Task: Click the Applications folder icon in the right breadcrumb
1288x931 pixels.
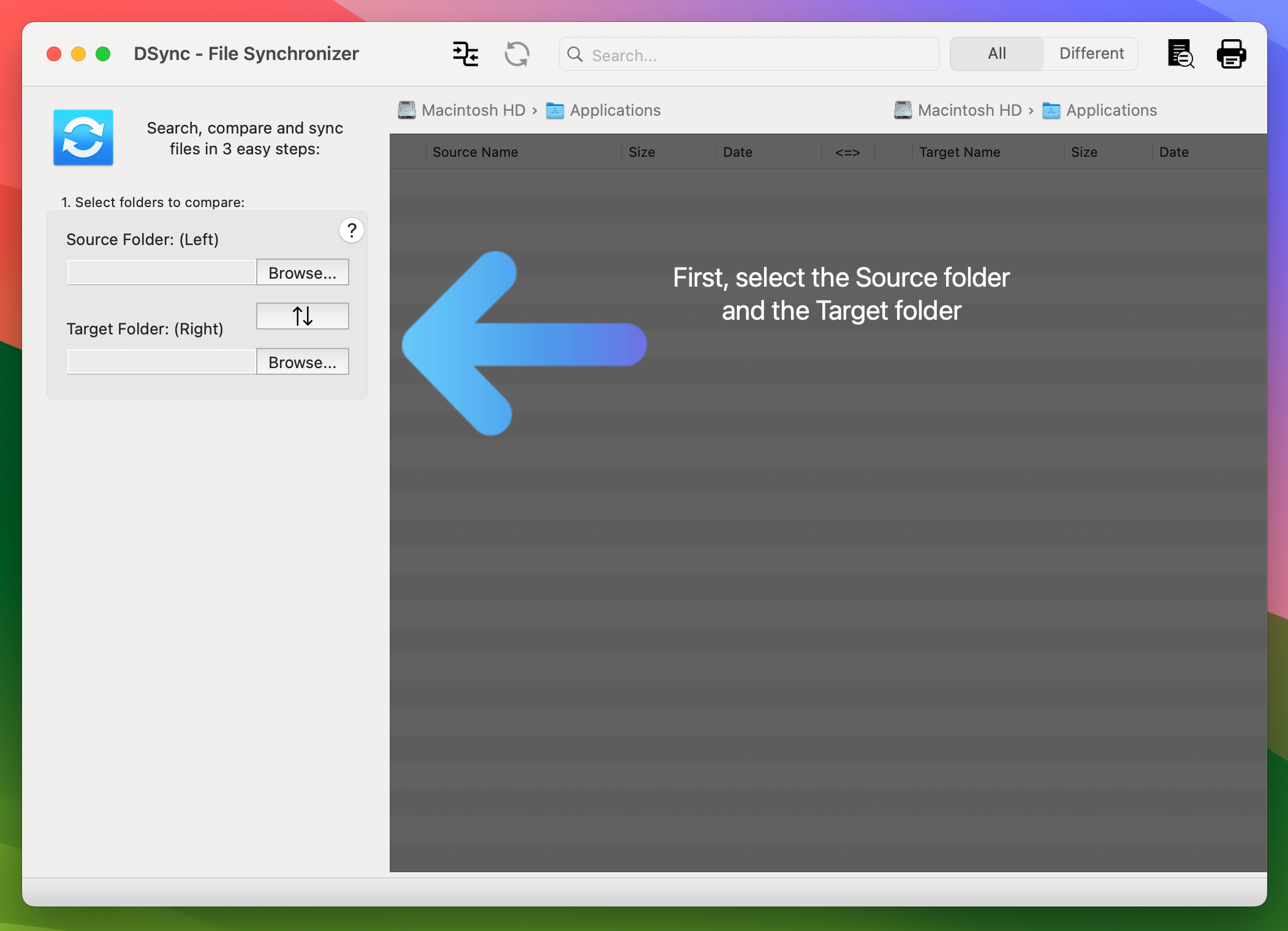Action: tap(1051, 110)
